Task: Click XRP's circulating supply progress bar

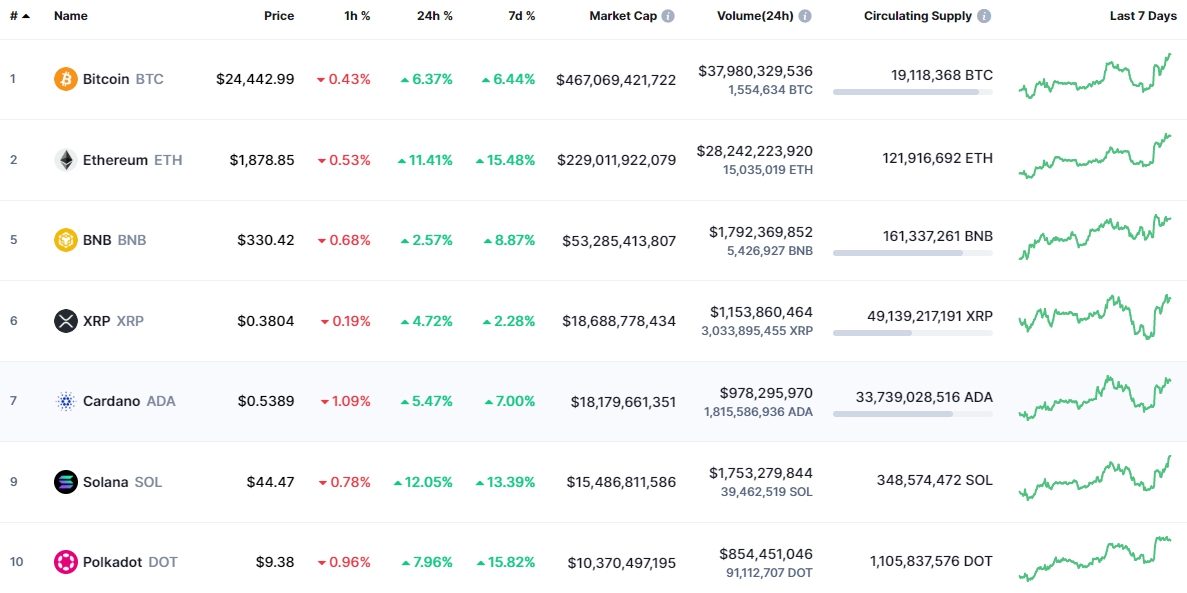Action: pyautogui.click(x=913, y=333)
